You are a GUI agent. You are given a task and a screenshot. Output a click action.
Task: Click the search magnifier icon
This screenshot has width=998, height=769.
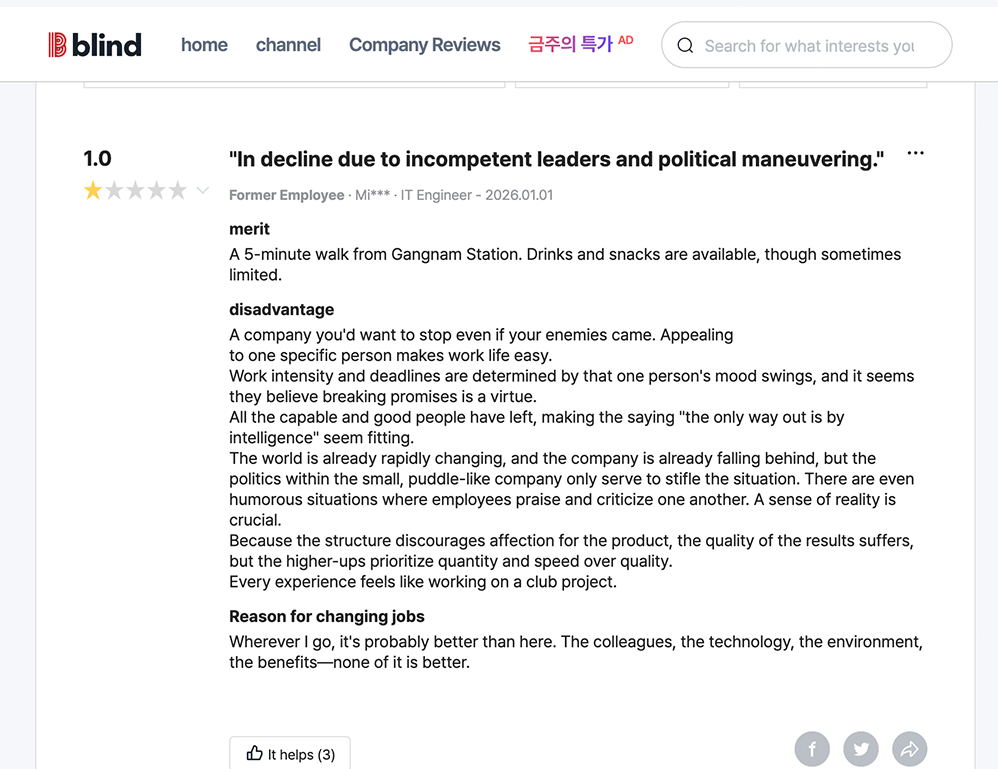coord(685,46)
